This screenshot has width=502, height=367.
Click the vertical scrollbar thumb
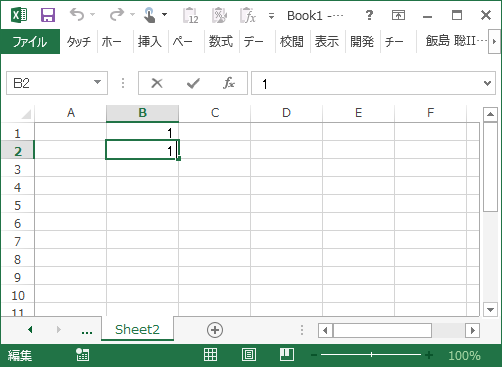click(490, 167)
